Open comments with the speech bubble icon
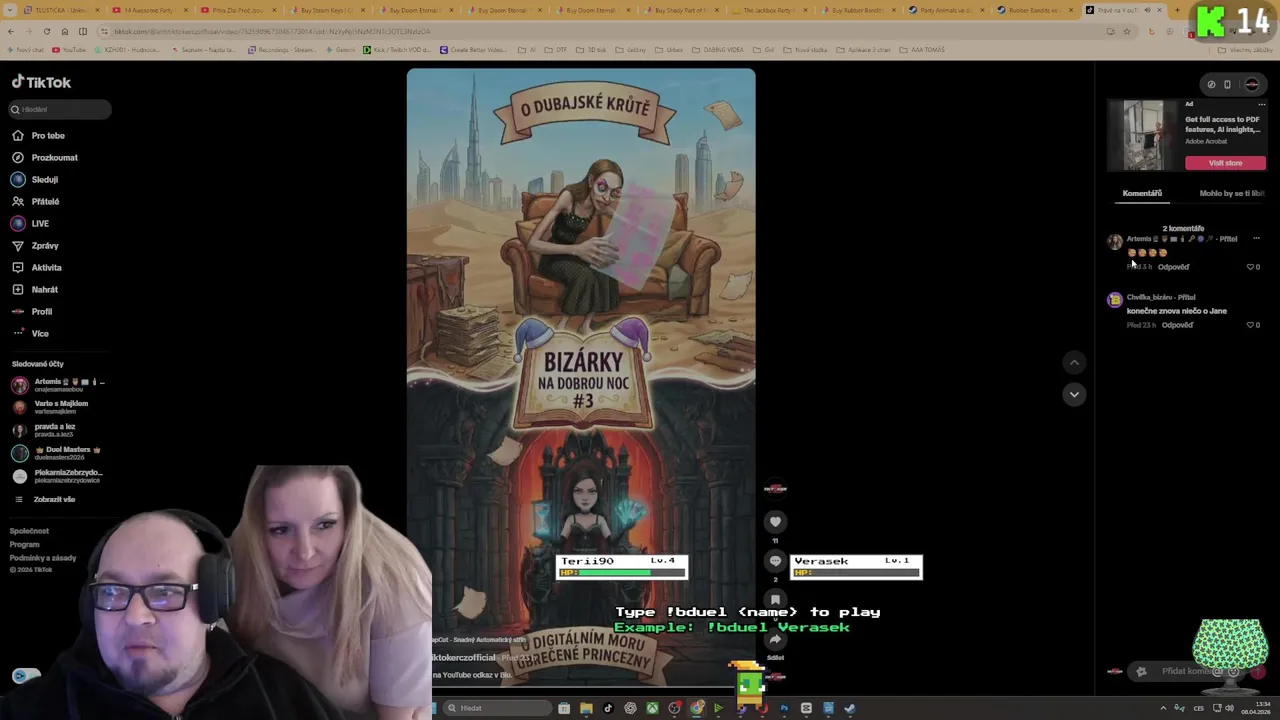Image resolution: width=1280 pixels, height=720 pixels. click(x=775, y=561)
